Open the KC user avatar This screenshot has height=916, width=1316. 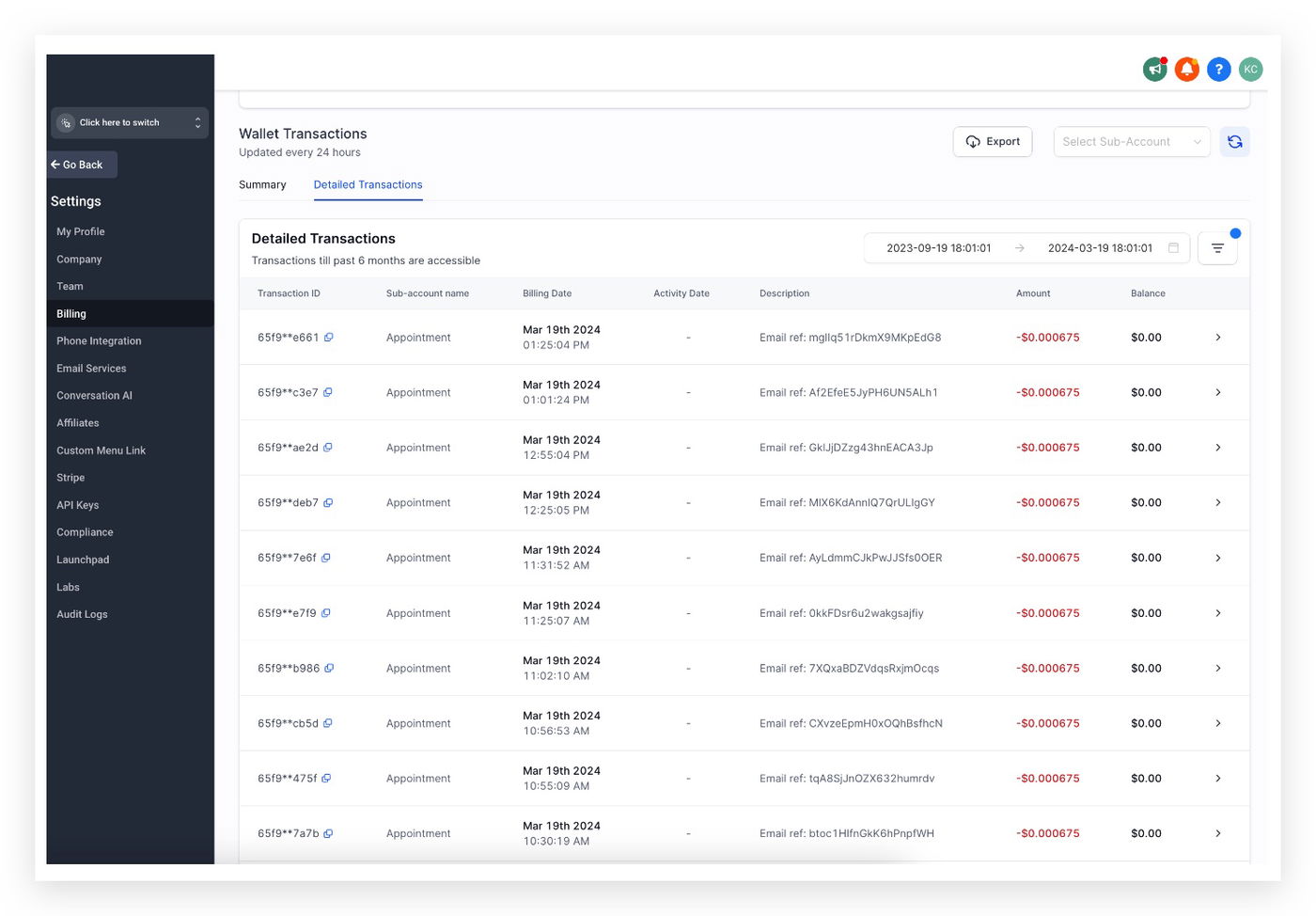[1250, 70]
